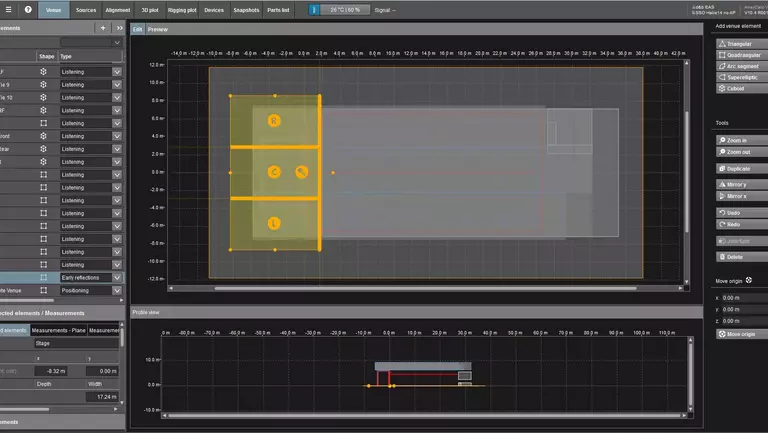The image size is (768, 433).
Task: Switch to Preview view mode
Action: (x=158, y=30)
